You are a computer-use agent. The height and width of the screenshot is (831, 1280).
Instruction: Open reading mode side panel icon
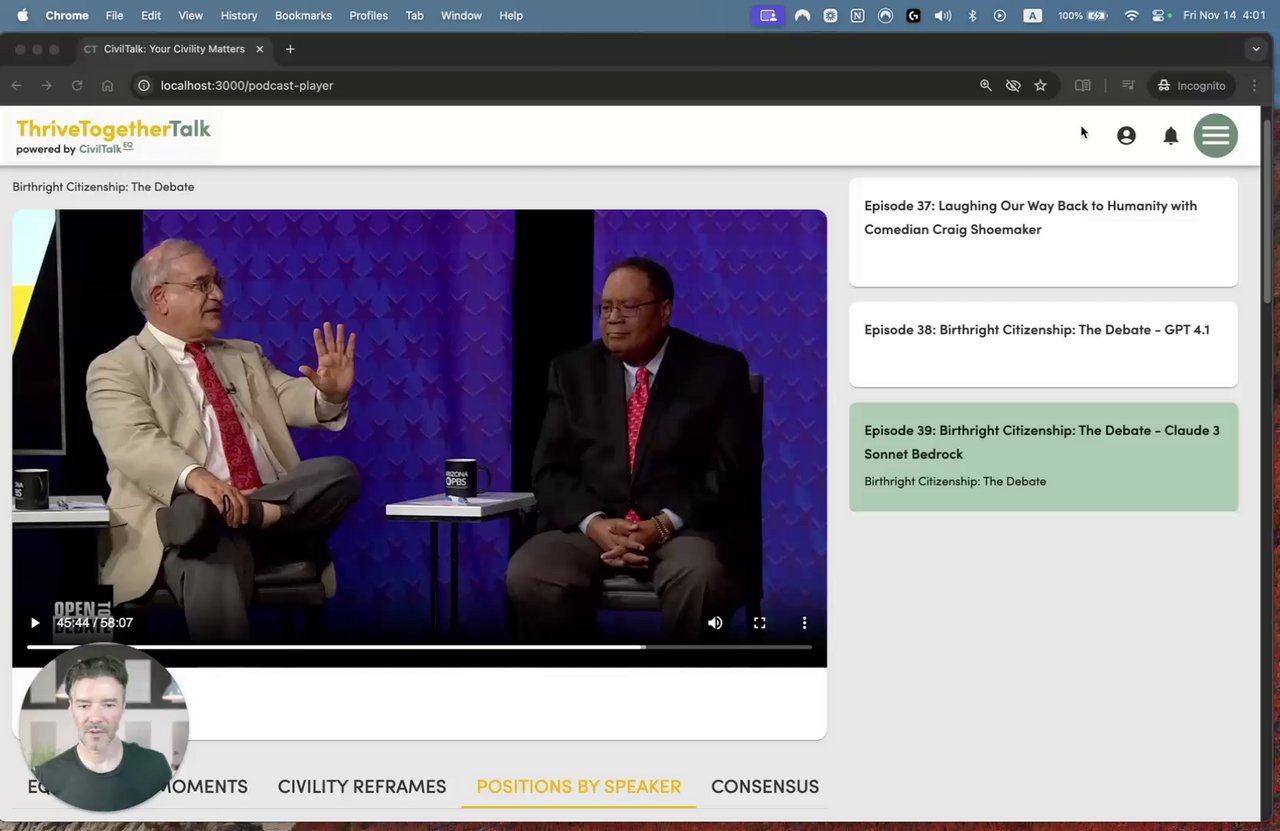pos(1082,86)
